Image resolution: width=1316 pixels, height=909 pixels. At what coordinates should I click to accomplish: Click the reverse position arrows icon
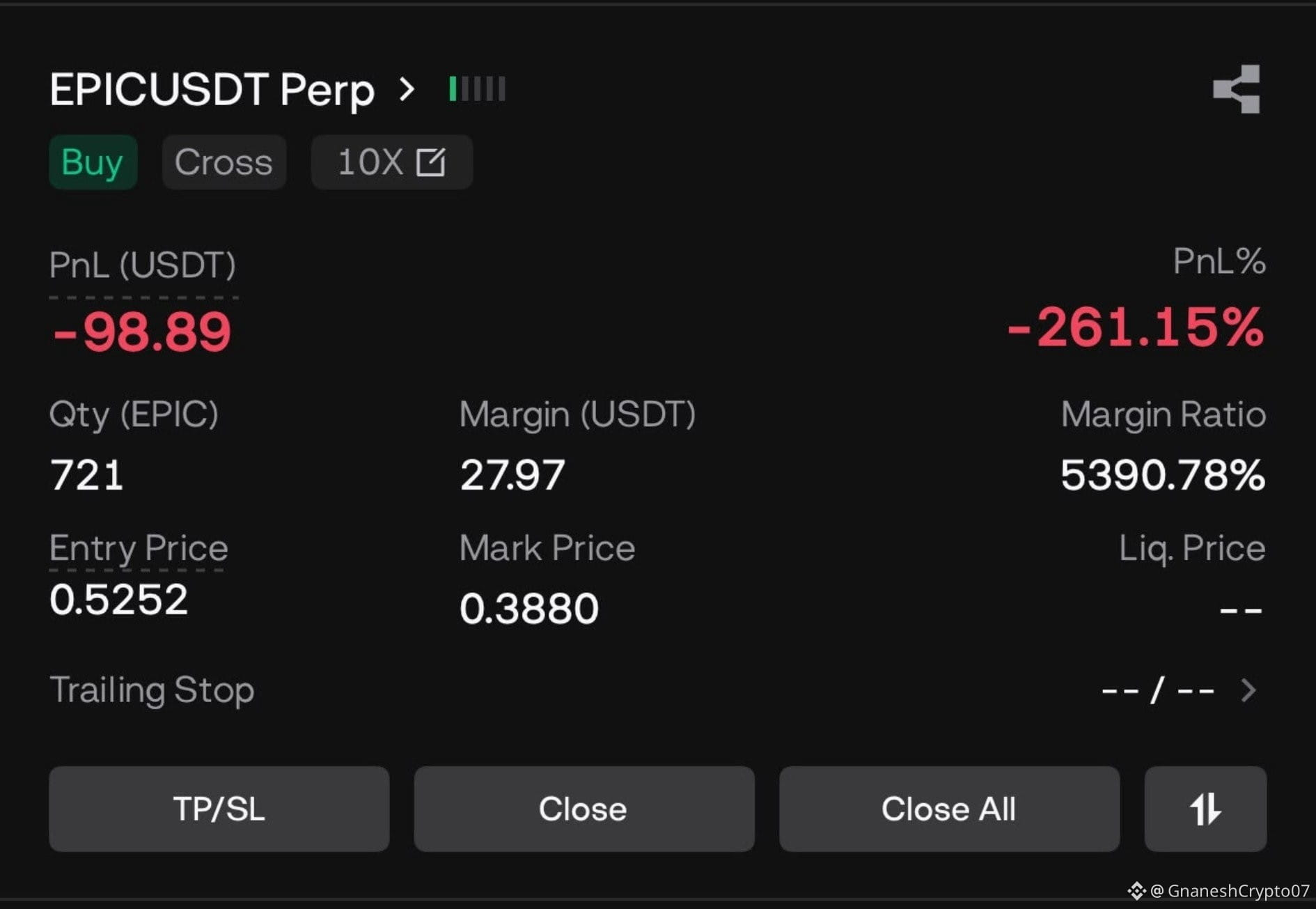point(1205,809)
